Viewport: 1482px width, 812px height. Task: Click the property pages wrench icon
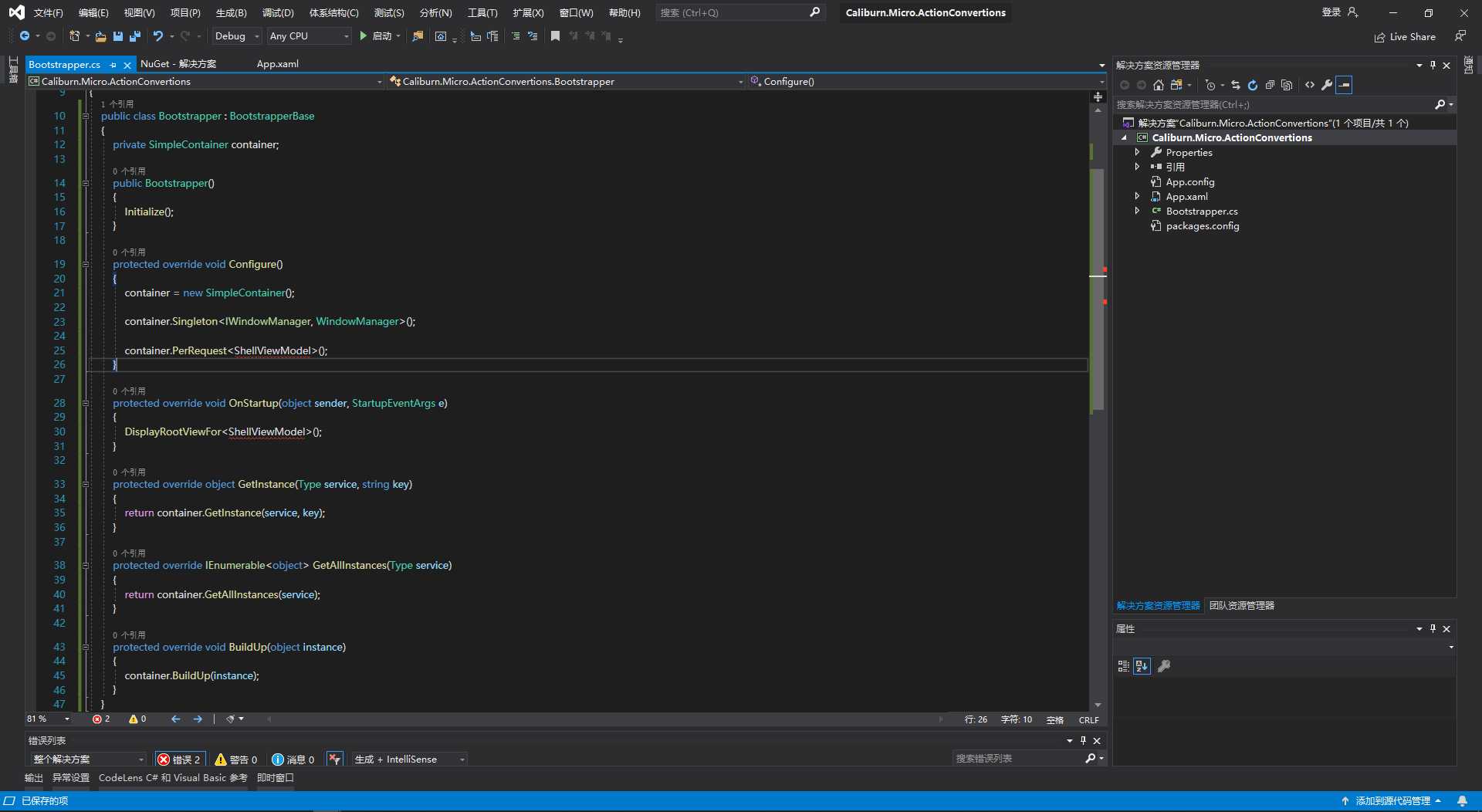[1164, 666]
